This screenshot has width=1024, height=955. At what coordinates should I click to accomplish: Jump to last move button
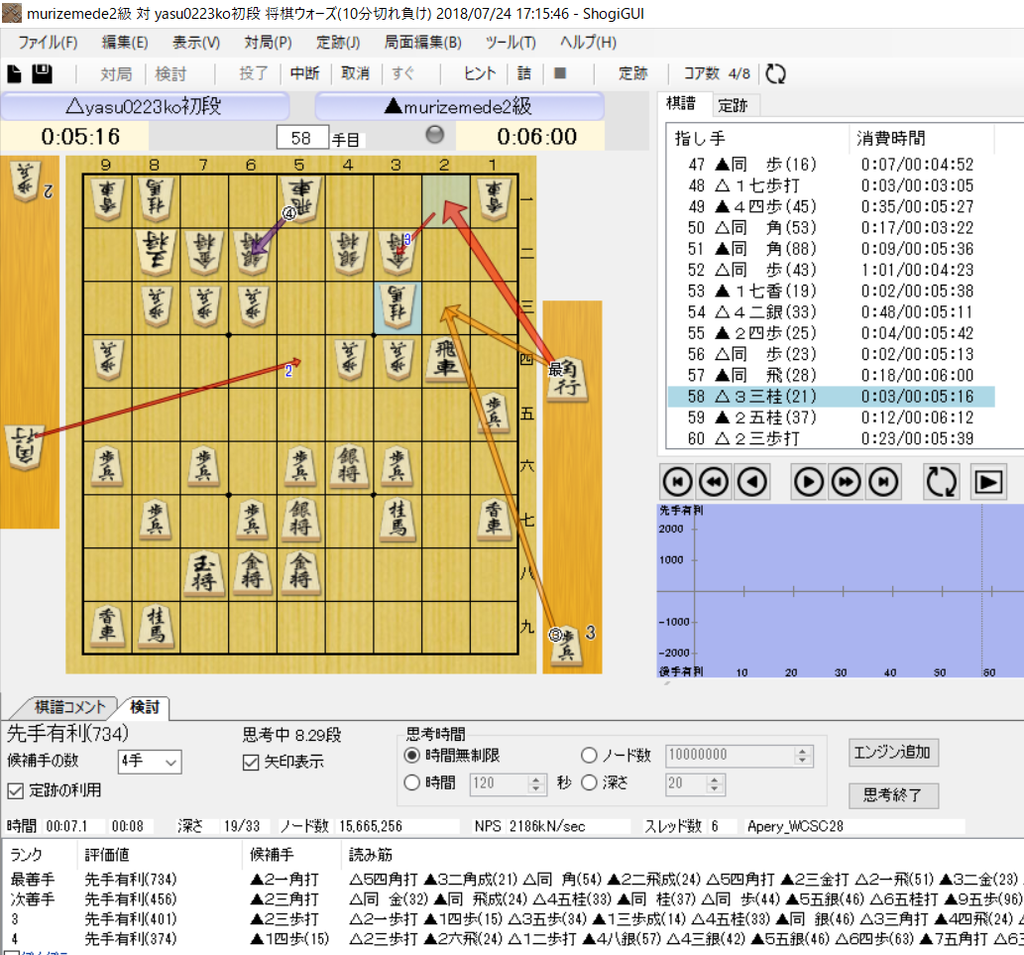(884, 482)
